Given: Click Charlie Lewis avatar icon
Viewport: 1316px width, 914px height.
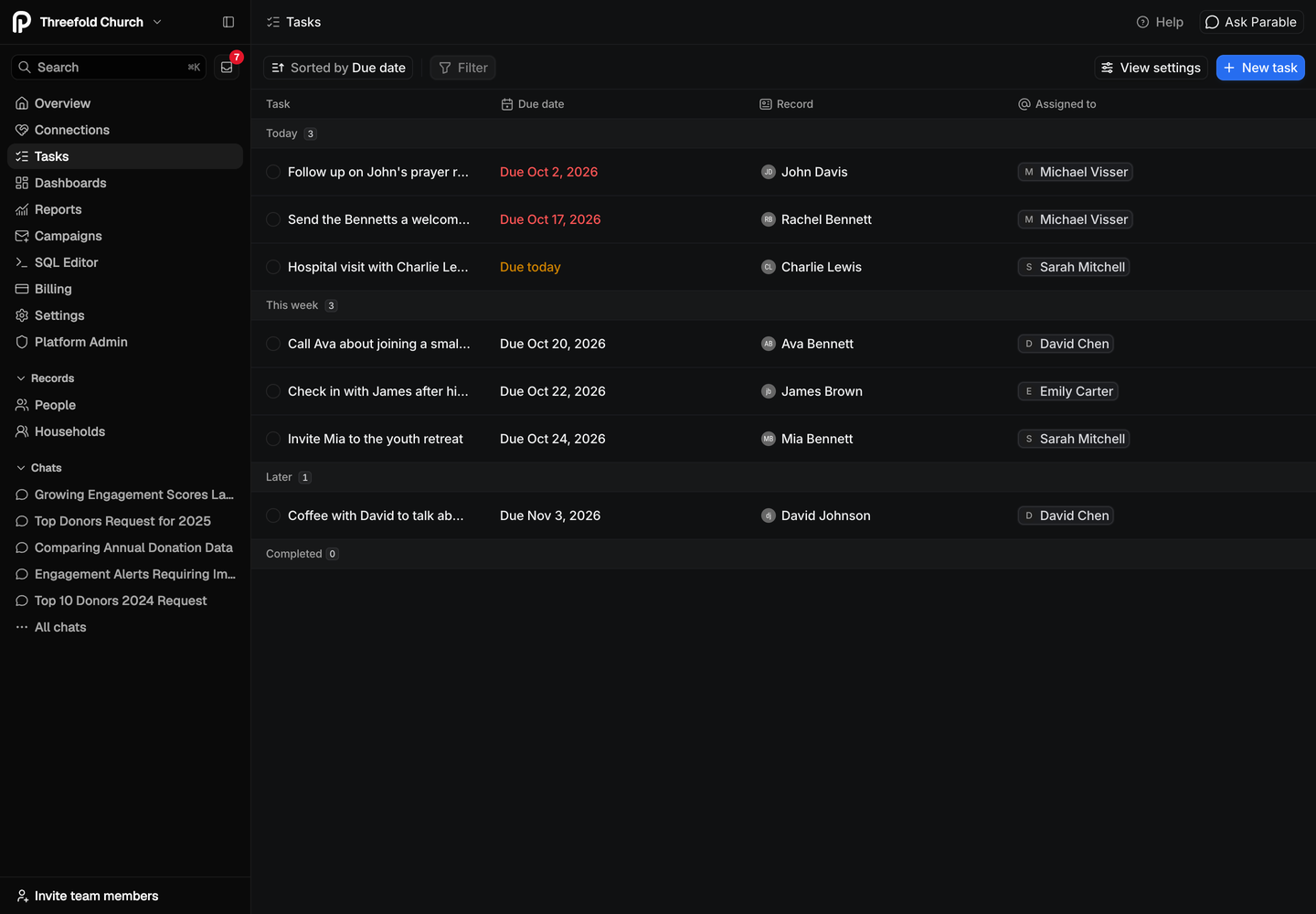Looking at the screenshot, I should (x=769, y=267).
